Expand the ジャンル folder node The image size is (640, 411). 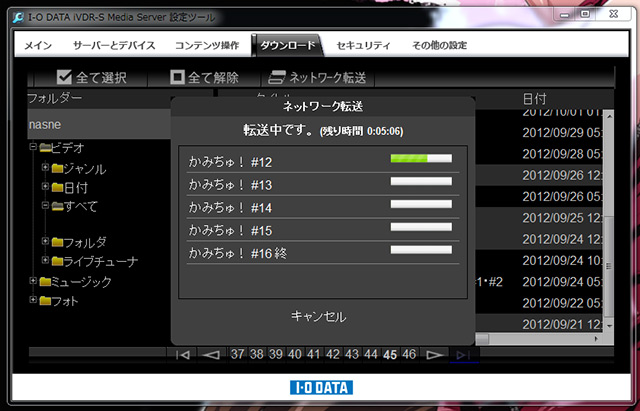pyautogui.click(x=45, y=167)
